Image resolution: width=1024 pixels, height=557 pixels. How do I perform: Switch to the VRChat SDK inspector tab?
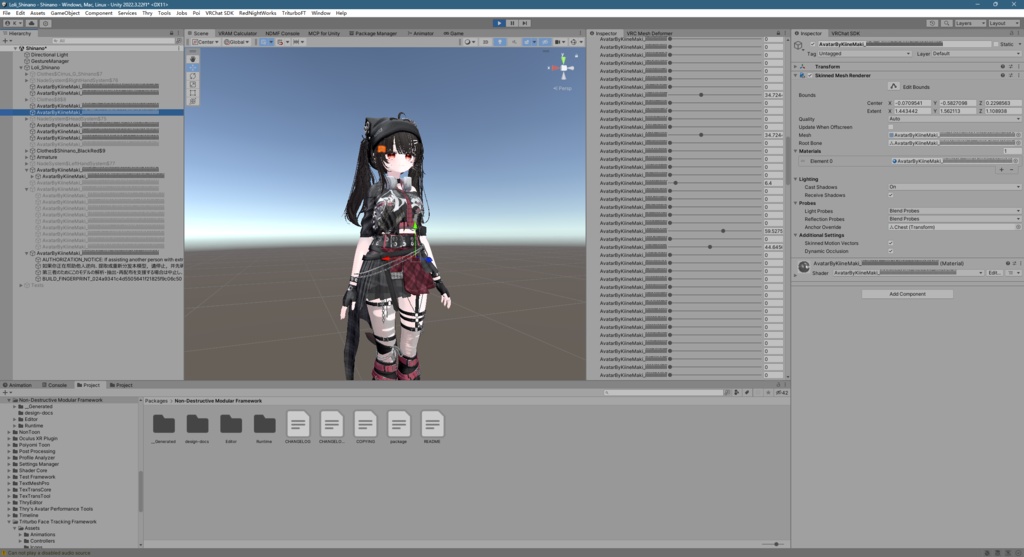coord(845,33)
